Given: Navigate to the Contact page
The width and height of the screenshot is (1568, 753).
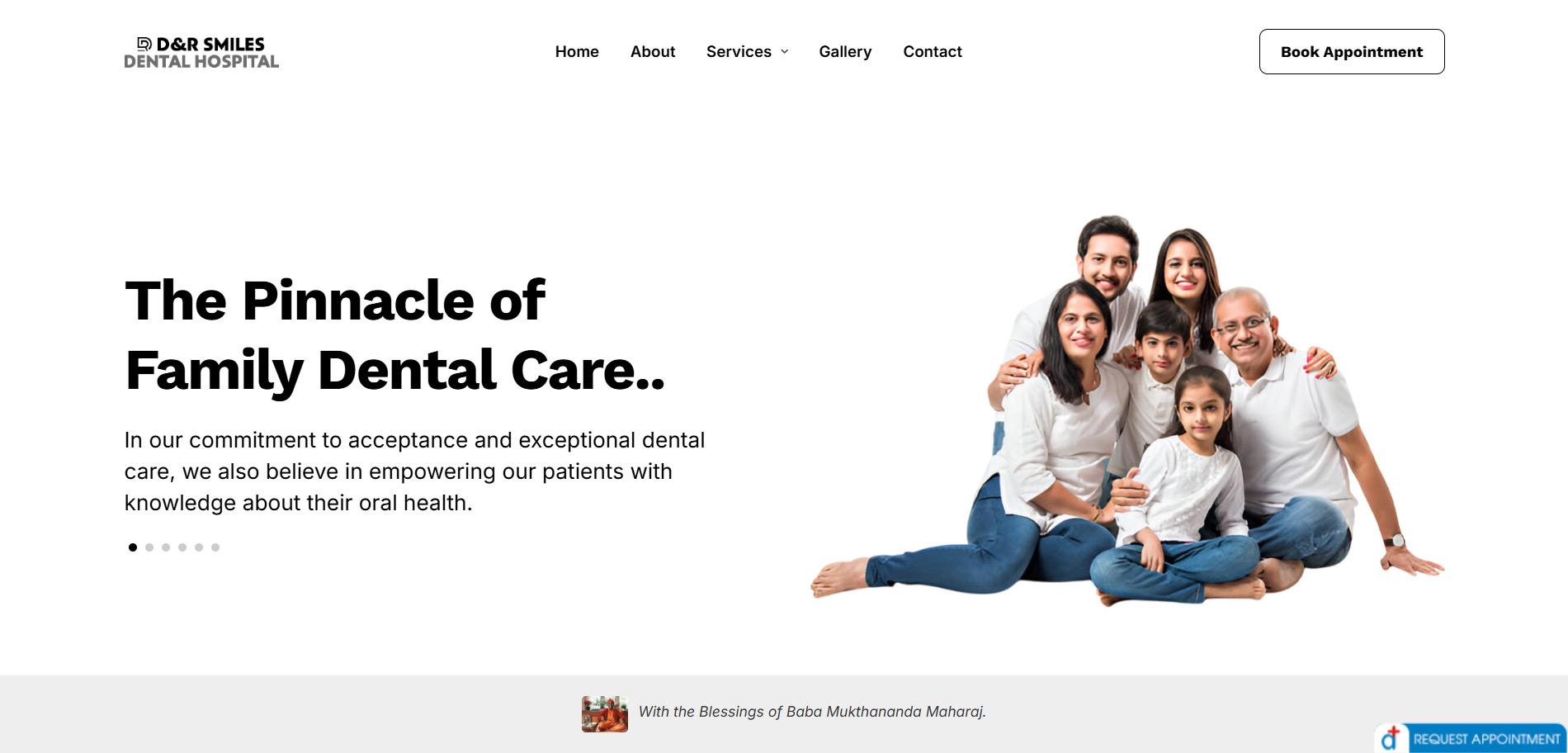Looking at the screenshot, I should (933, 51).
